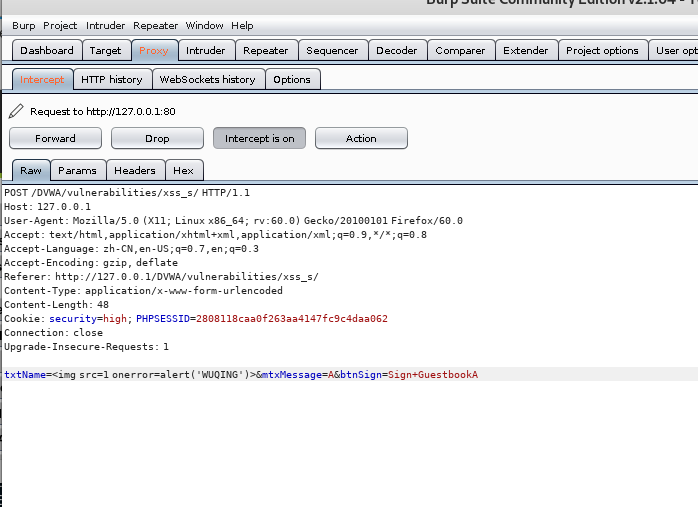Open the Help menu
The image size is (698, 507).
(242, 26)
